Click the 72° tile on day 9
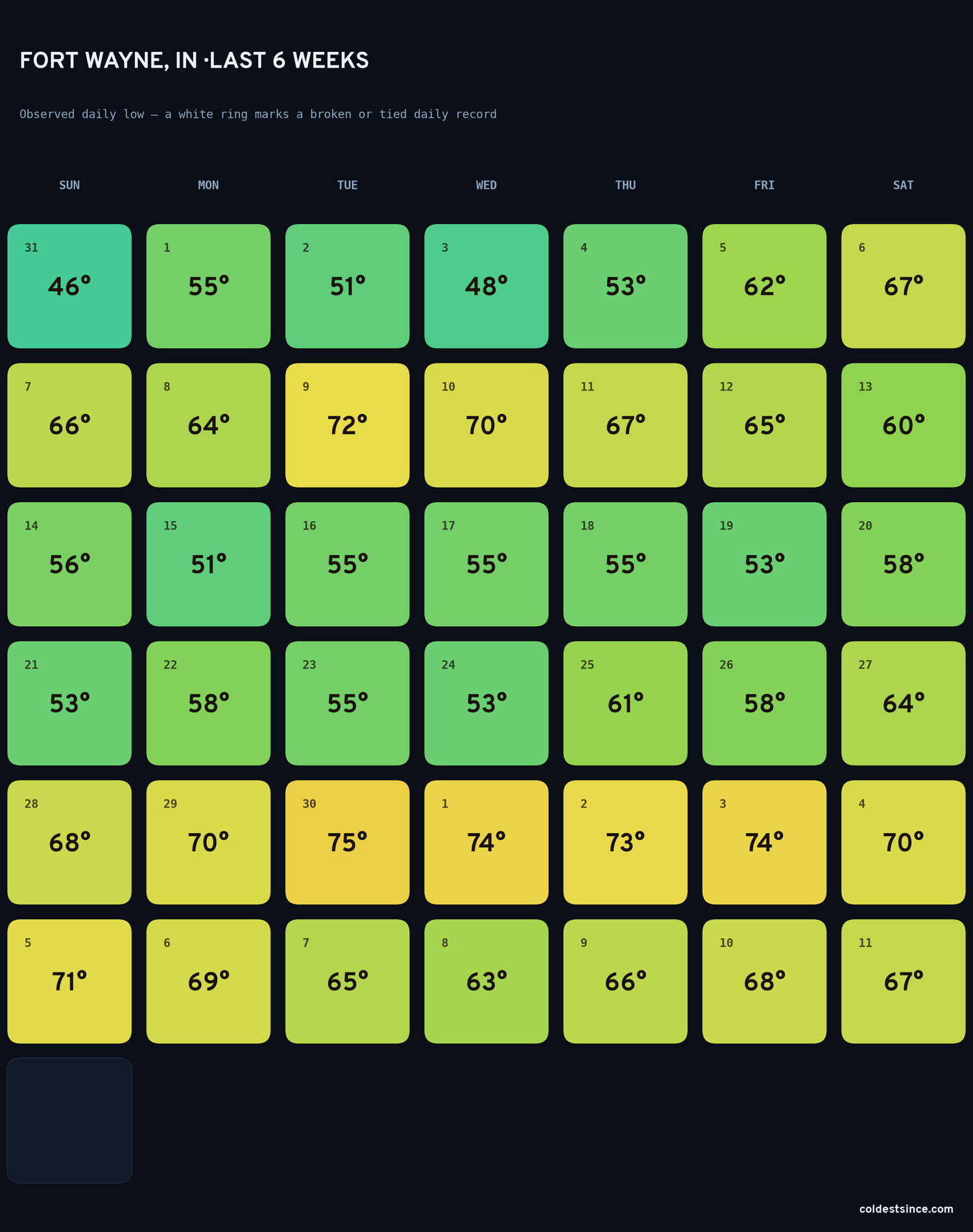The height and width of the screenshot is (1232, 973). point(347,425)
